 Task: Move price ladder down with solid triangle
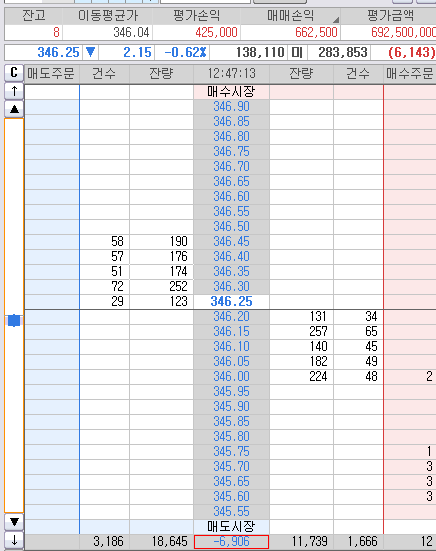point(14,522)
